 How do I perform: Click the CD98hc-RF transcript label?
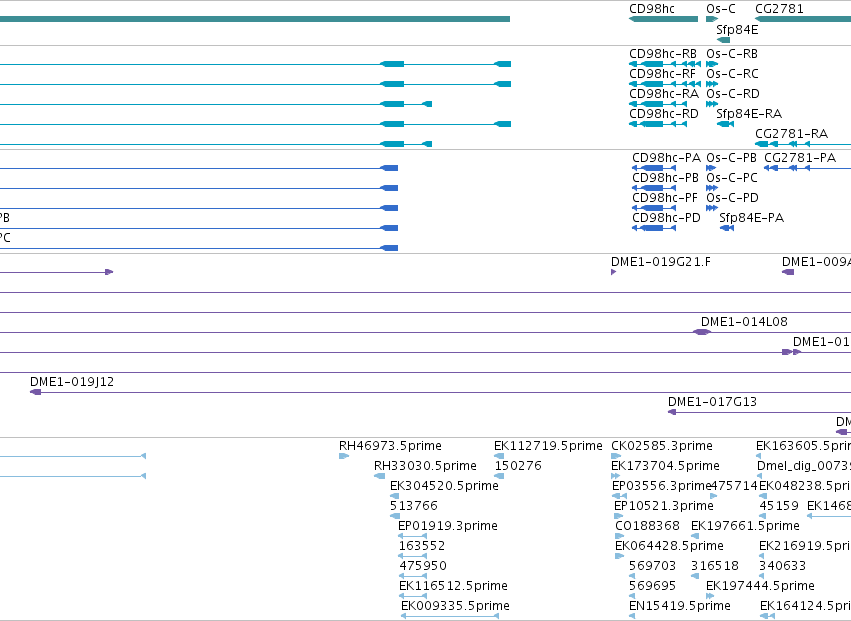[x=662, y=74]
